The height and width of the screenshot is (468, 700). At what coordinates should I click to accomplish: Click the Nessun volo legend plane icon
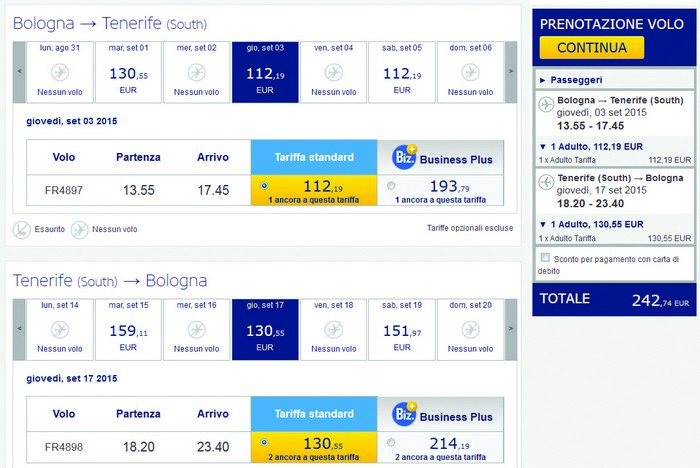pos(79,230)
